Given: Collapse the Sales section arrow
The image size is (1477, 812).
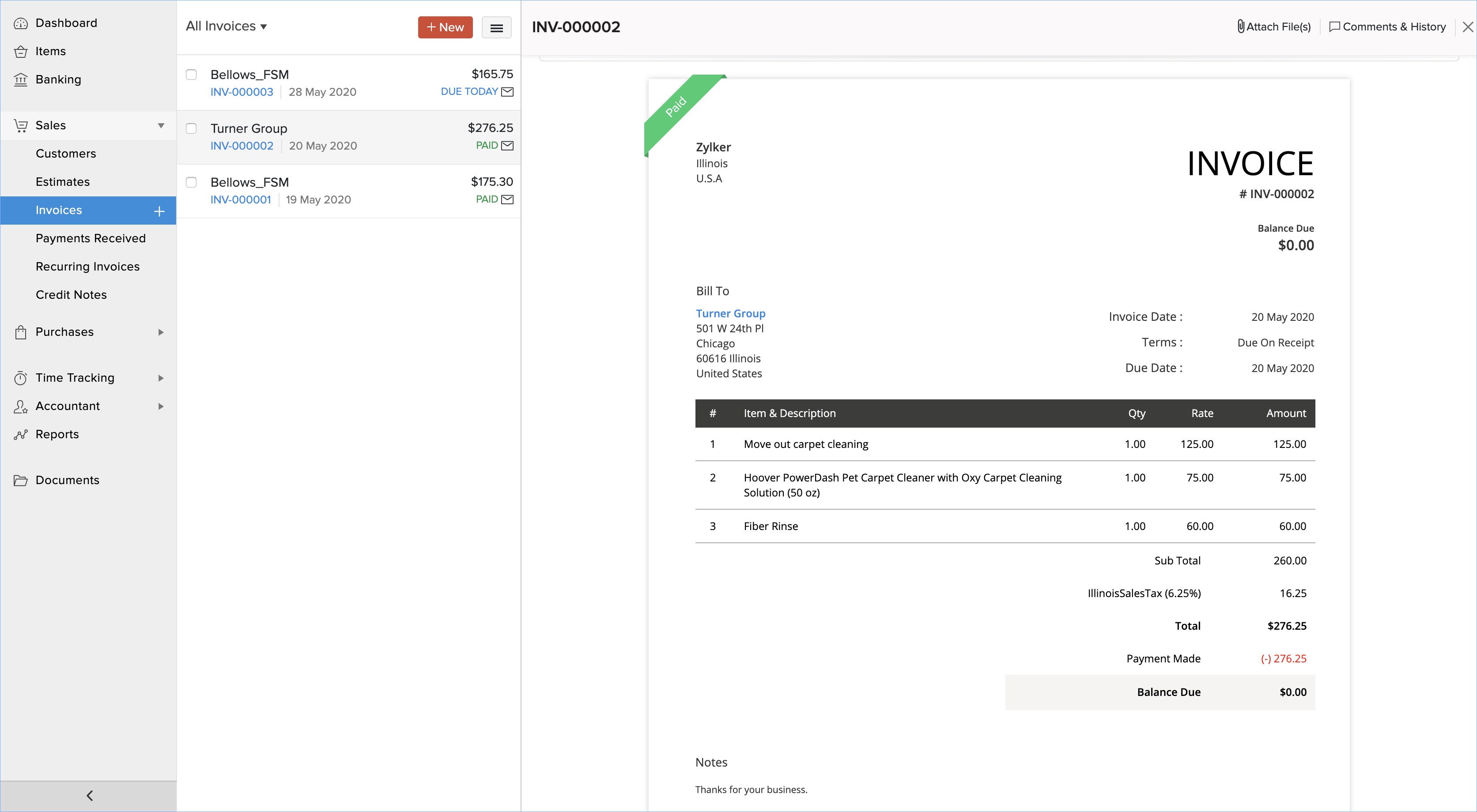Looking at the screenshot, I should [161, 125].
